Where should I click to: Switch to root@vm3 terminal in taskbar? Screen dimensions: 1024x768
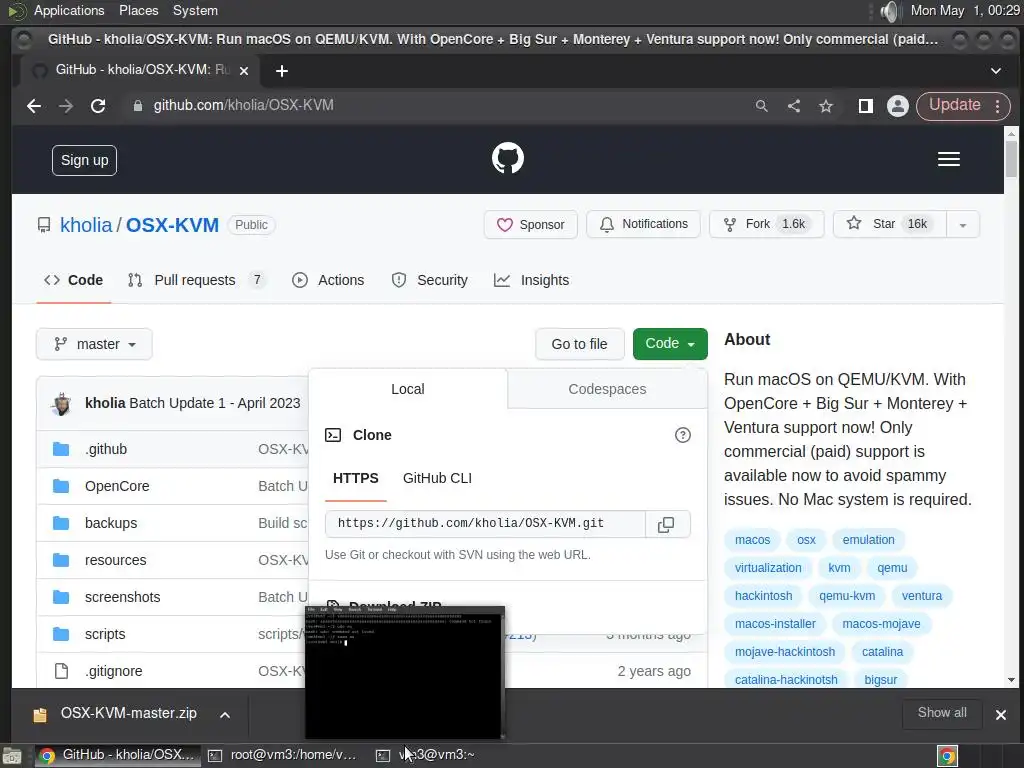(283, 756)
